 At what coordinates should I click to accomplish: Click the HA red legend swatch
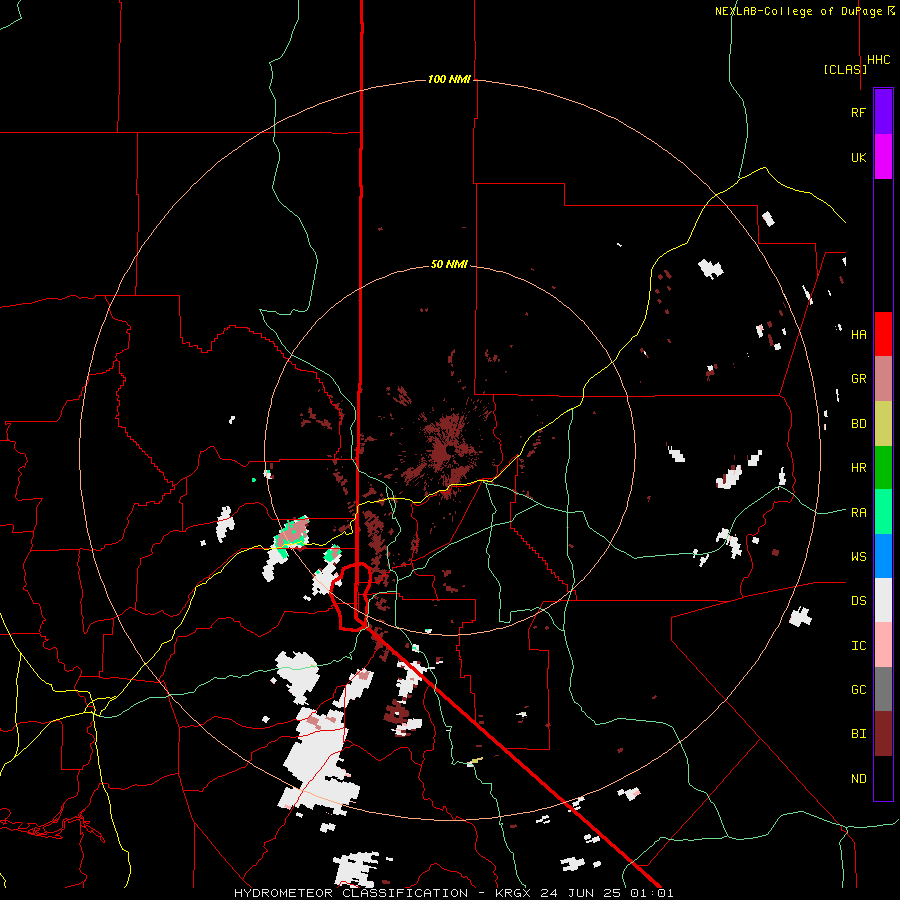883,334
